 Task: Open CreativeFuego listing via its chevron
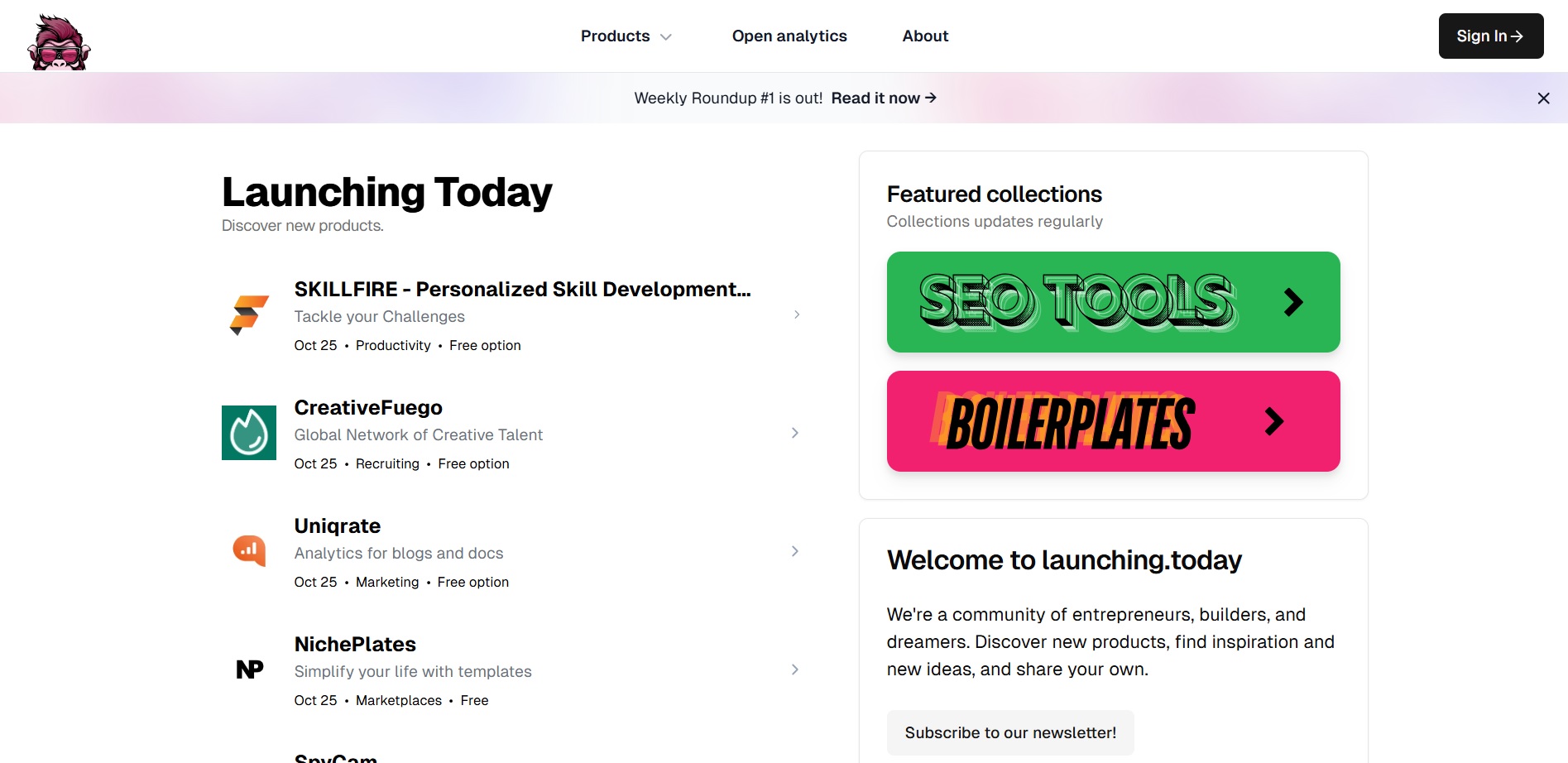click(x=795, y=433)
